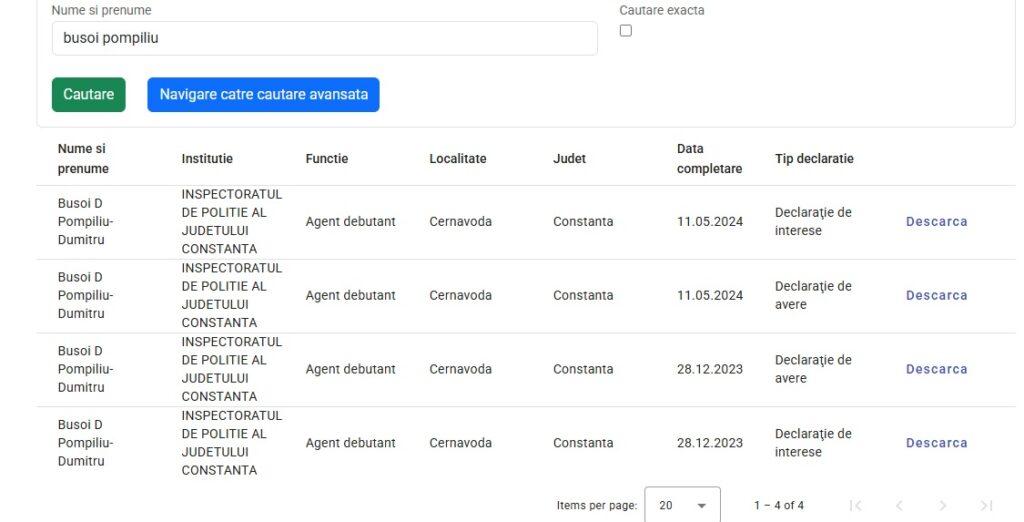Select the Functie column header
The image size is (1024, 522).
click(x=327, y=159)
